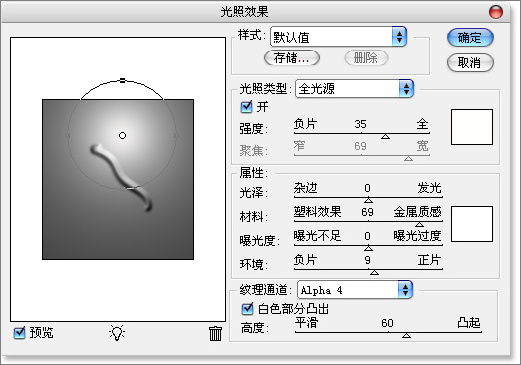The width and height of the screenshot is (521, 365).
Task: Toggle the 预览 preview checkbox
Action: [x=20, y=332]
